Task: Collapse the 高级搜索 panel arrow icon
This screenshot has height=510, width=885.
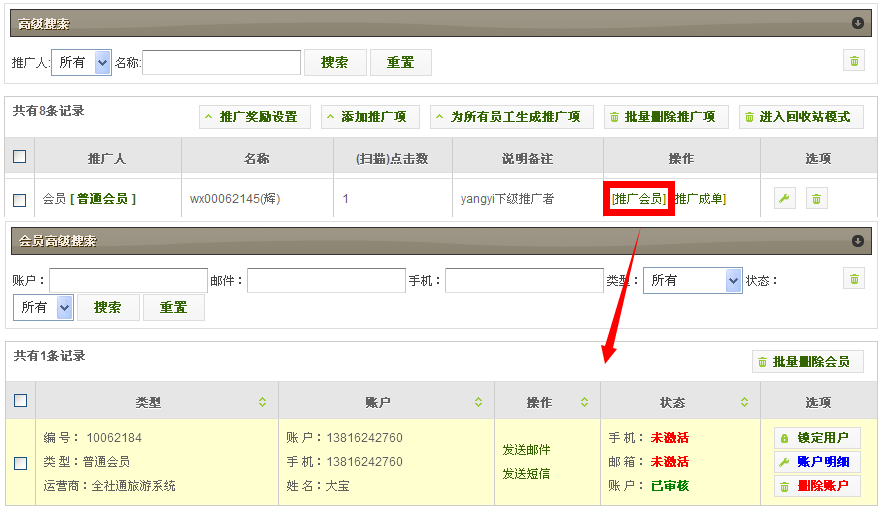Action: (x=857, y=23)
